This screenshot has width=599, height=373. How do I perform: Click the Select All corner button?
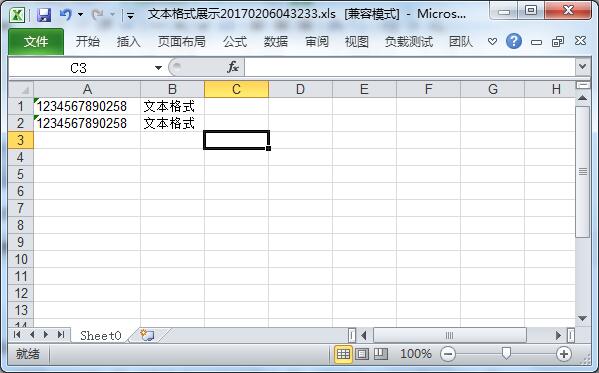(21, 89)
